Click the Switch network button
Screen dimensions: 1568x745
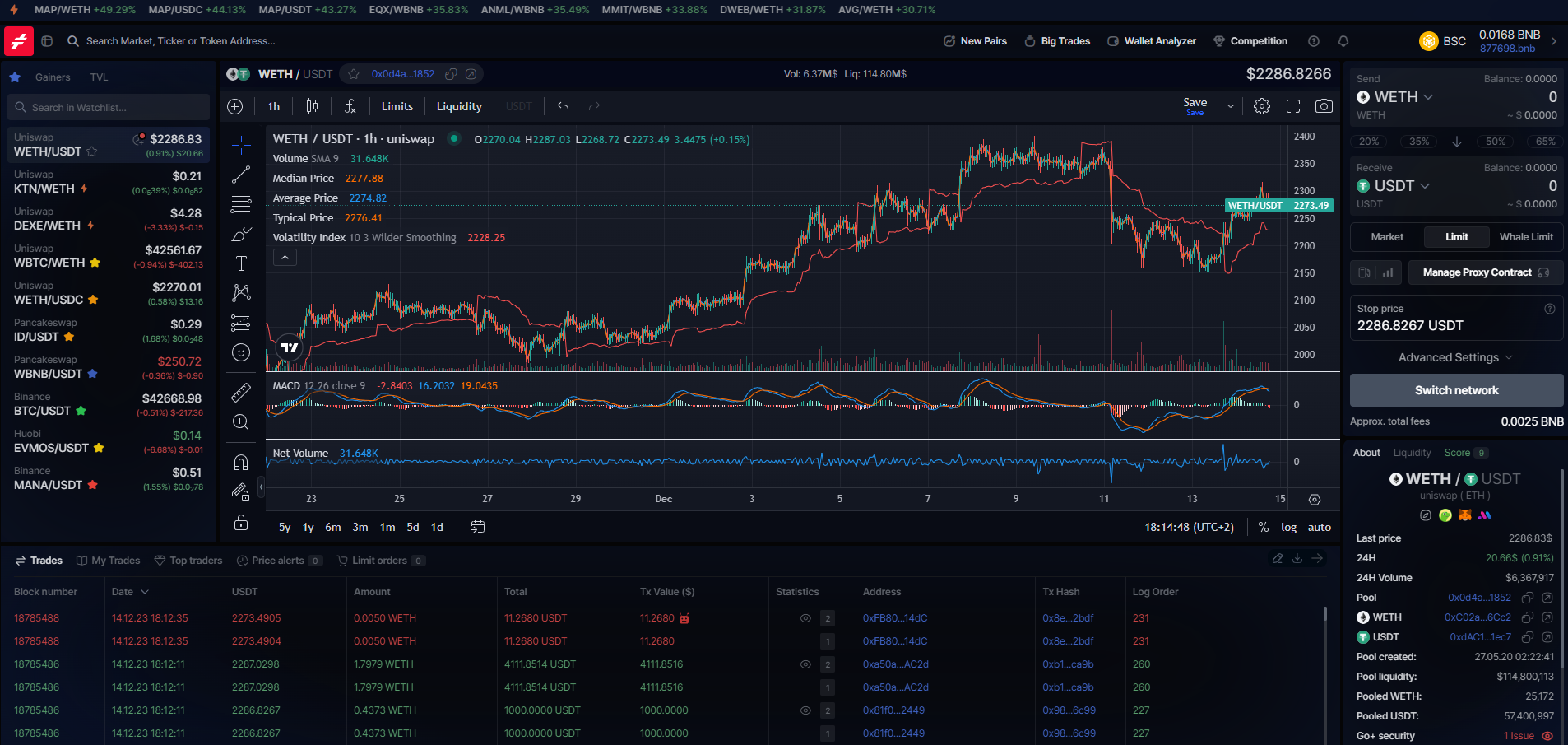pyautogui.click(x=1456, y=389)
